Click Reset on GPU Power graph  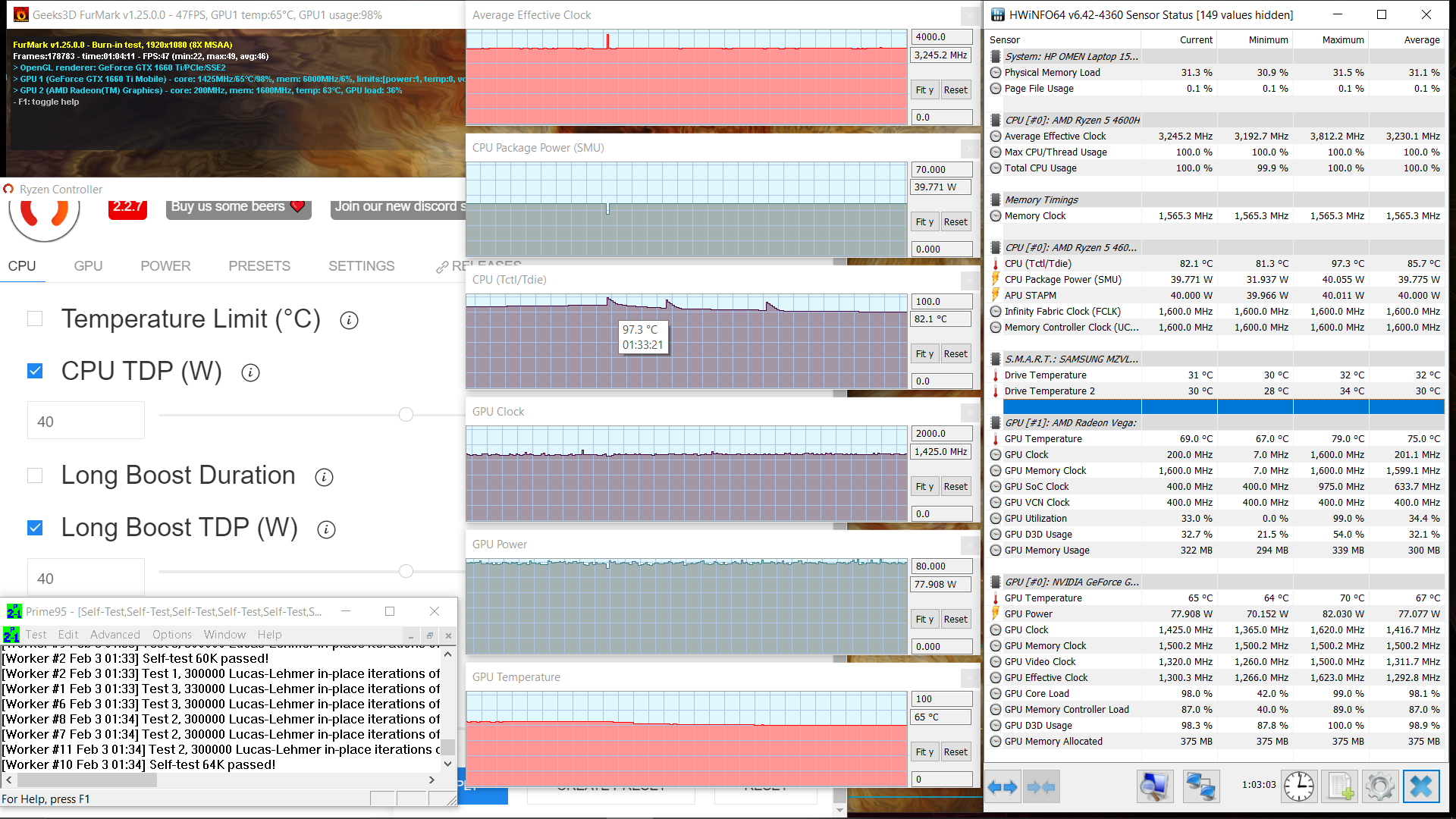pyautogui.click(x=955, y=619)
